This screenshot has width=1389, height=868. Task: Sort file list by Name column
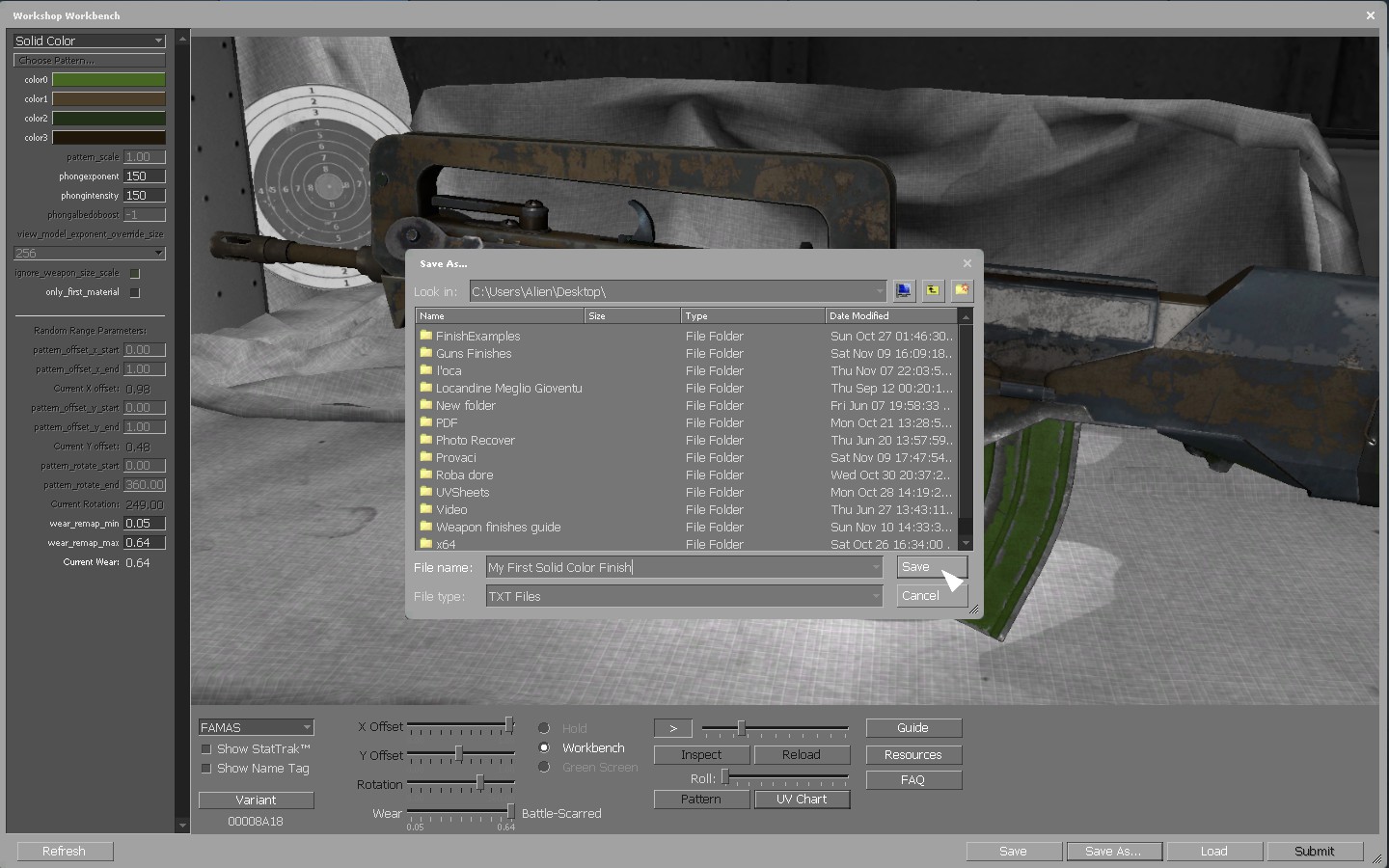(x=500, y=315)
